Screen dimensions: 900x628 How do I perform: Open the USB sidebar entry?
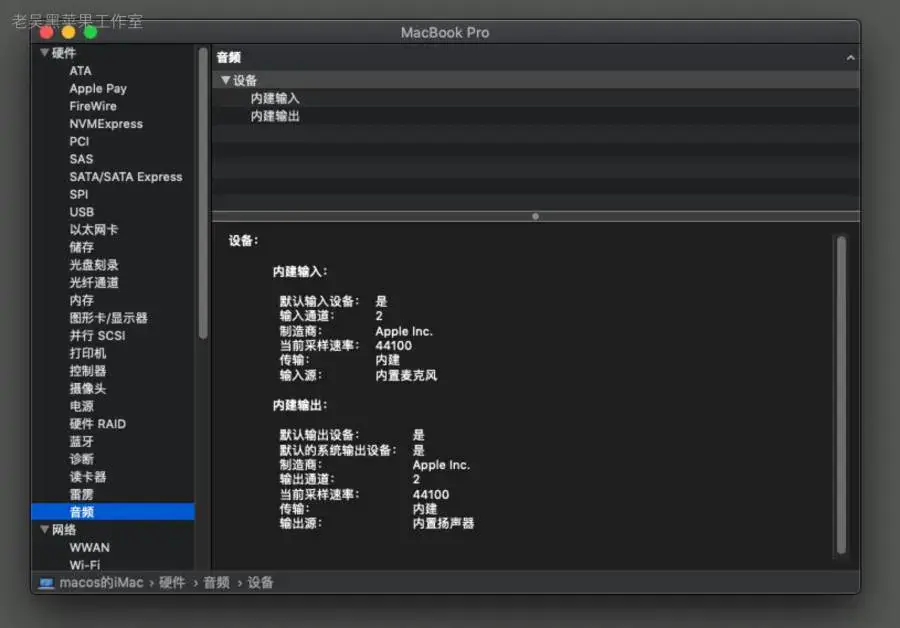82,212
